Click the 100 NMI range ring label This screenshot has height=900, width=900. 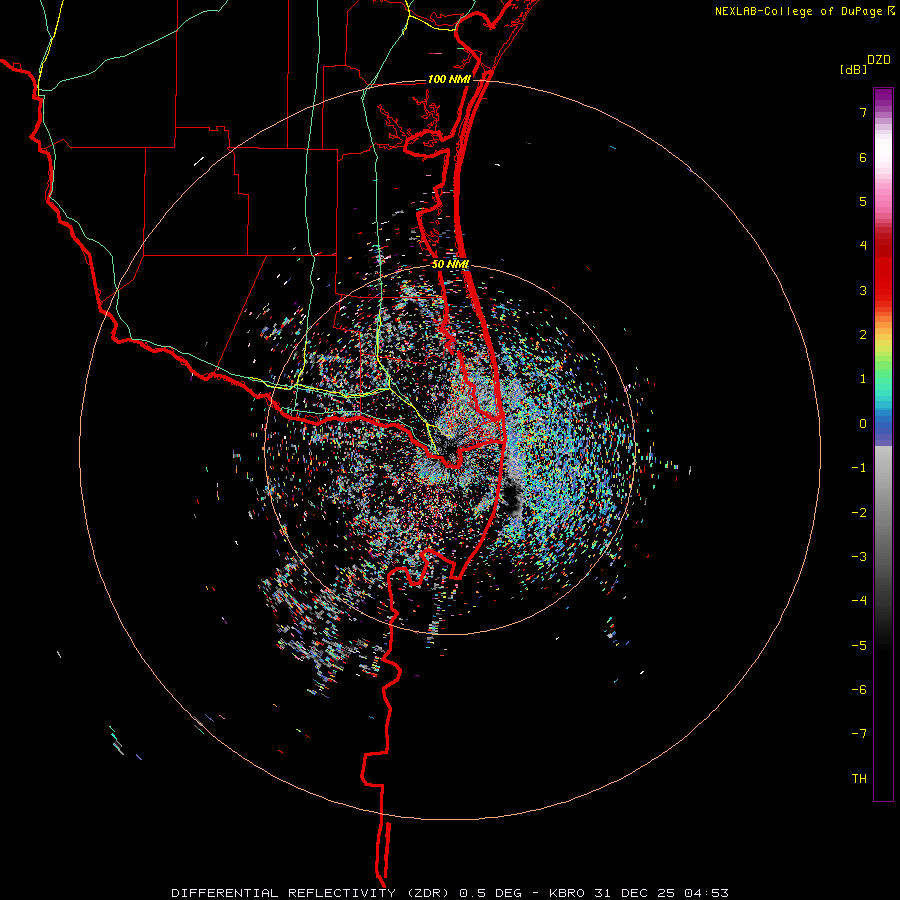449,79
